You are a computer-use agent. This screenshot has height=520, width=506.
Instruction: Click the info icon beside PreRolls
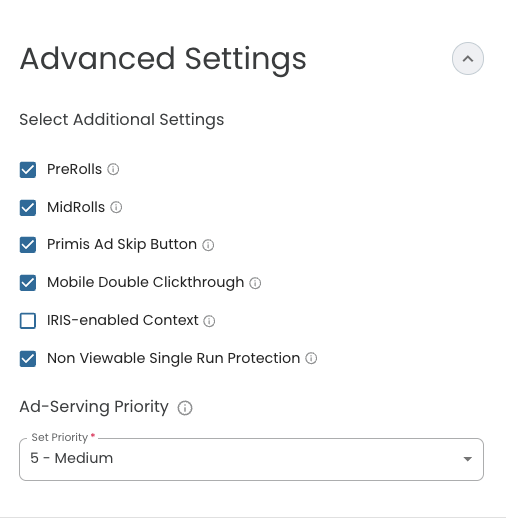(x=113, y=169)
